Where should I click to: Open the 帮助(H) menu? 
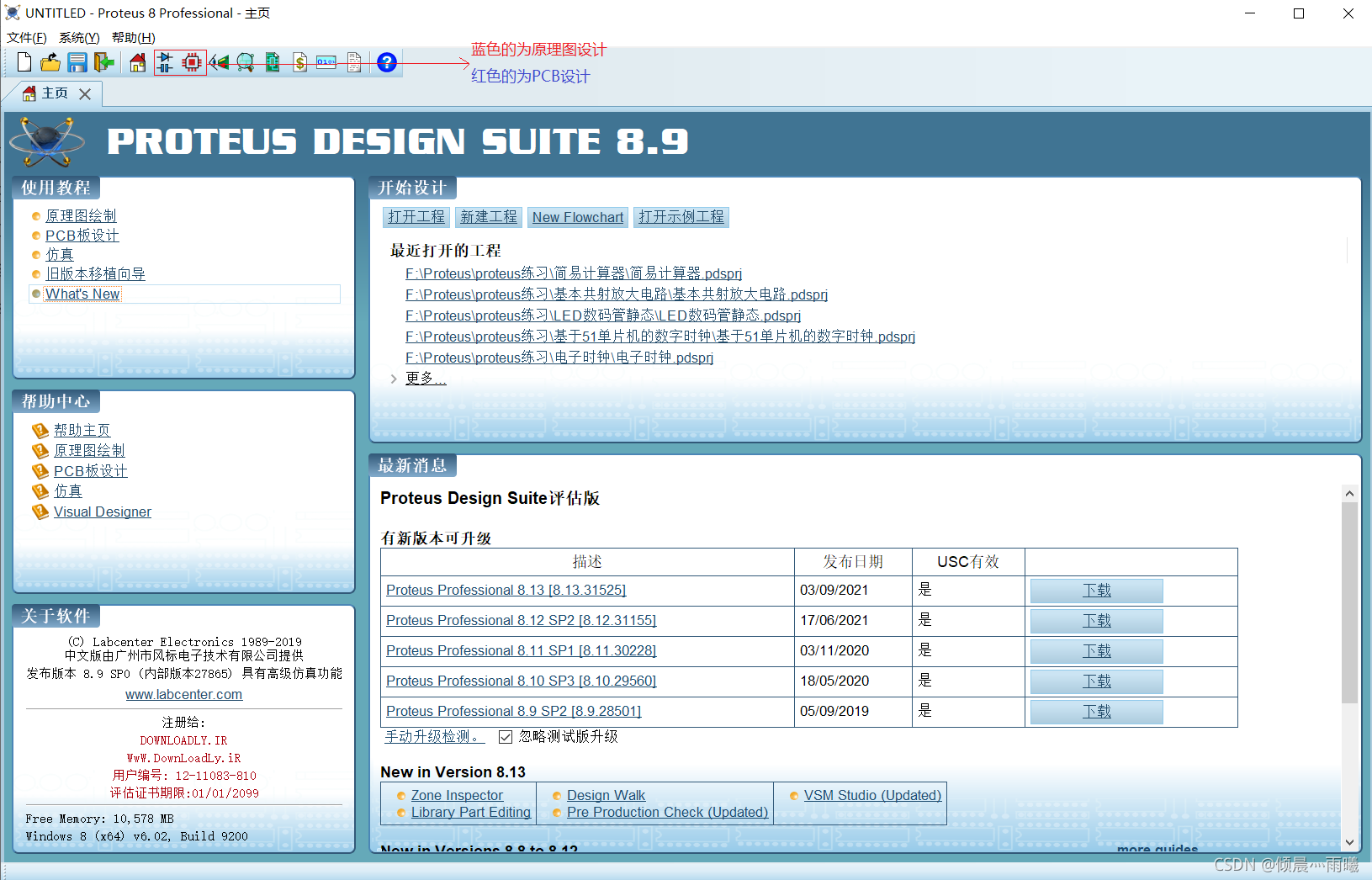pyautogui.click(x=133, y=38)
